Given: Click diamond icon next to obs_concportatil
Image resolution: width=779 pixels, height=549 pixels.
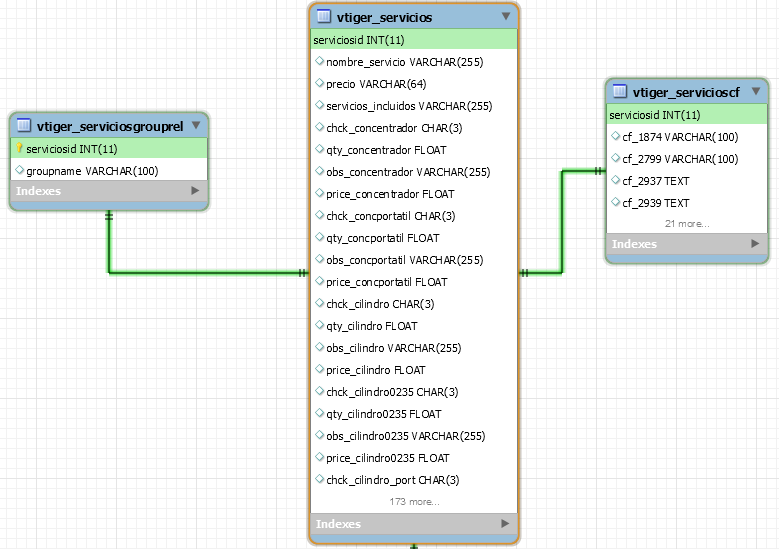Looking at the screenshot, I should [319, 259].
